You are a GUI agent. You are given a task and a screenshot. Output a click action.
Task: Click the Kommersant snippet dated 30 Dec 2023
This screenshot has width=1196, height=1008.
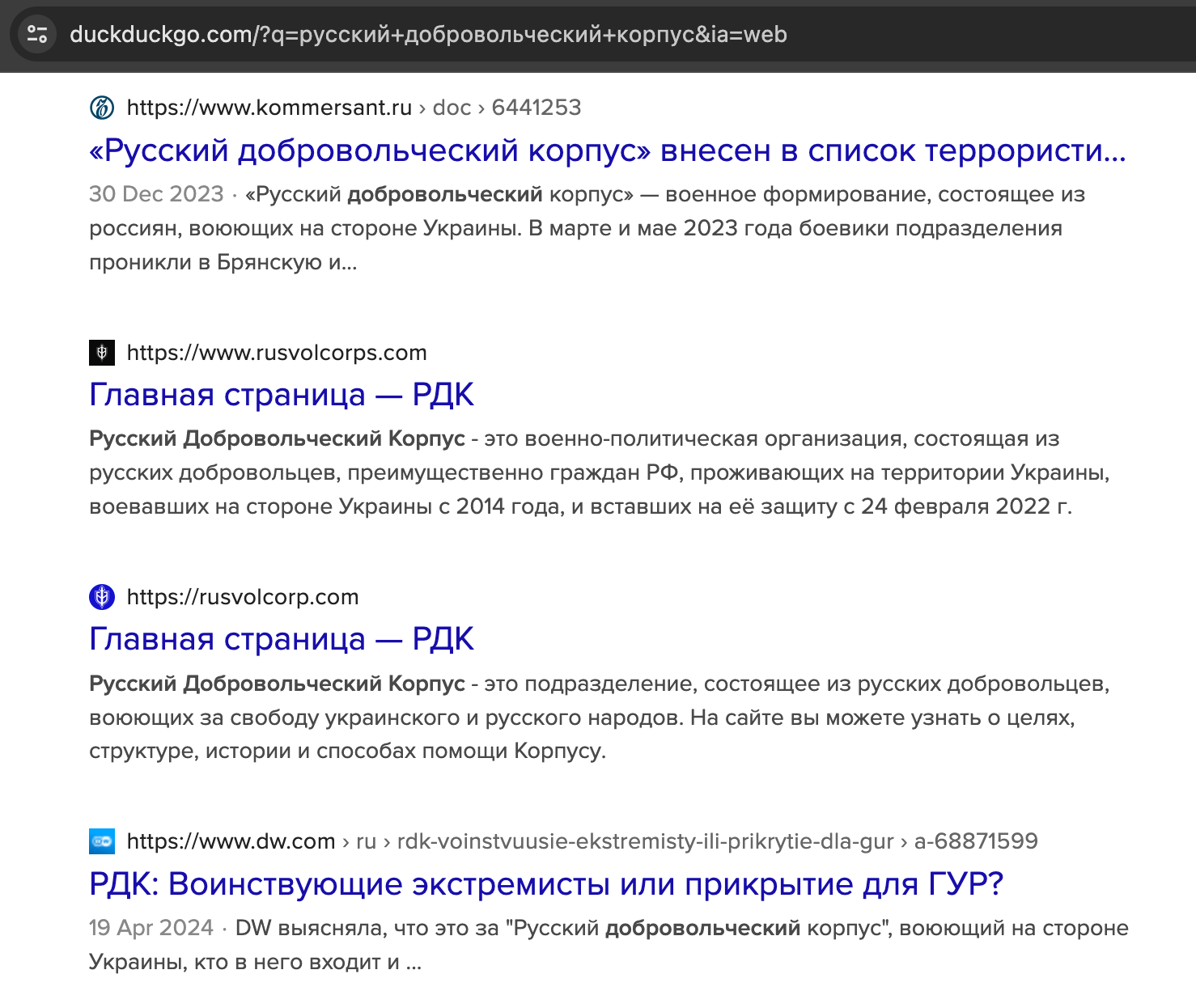coord(587,228)
